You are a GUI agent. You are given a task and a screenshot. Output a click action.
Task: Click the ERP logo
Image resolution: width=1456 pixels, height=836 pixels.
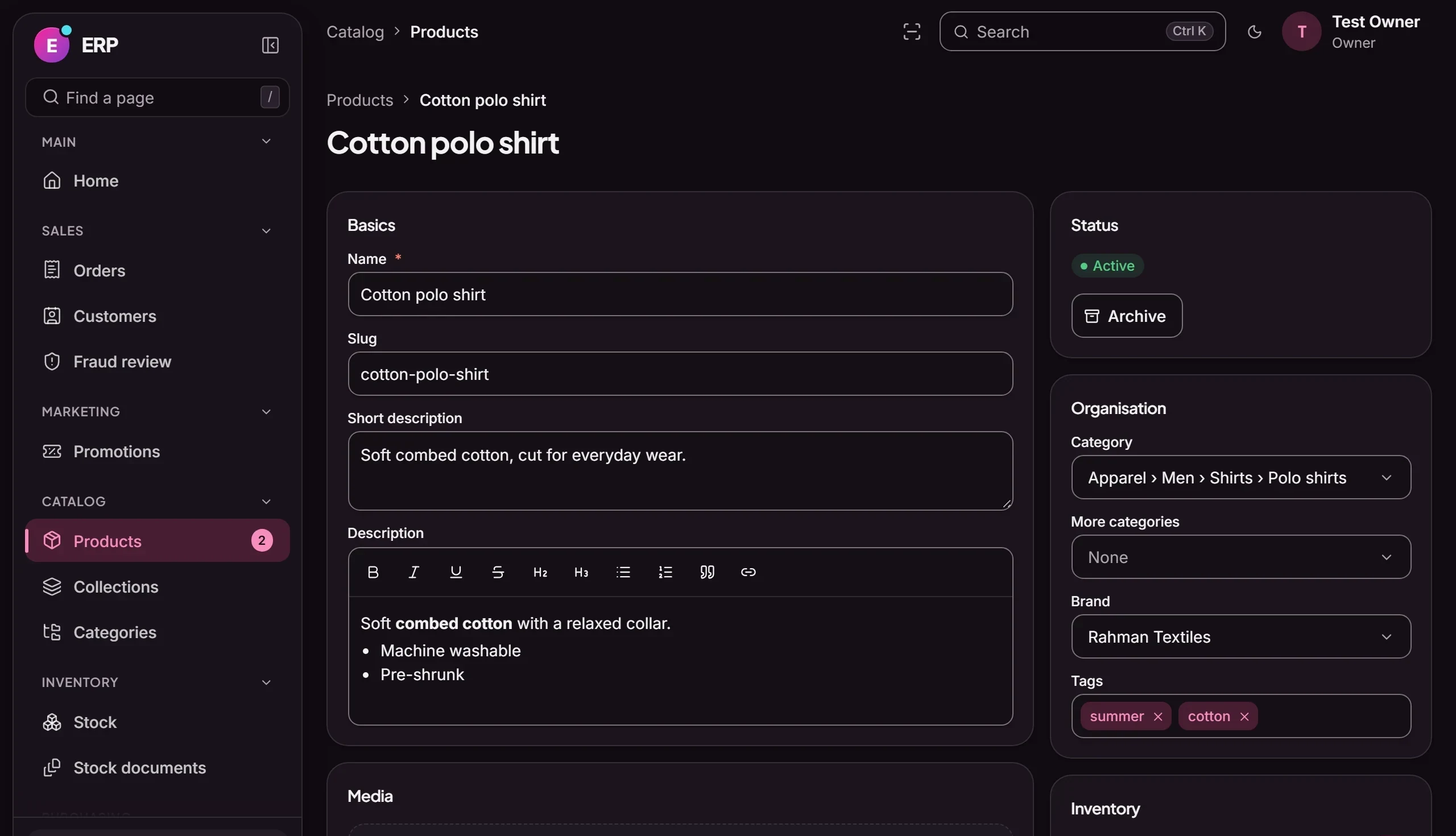[x=52, y=45]
